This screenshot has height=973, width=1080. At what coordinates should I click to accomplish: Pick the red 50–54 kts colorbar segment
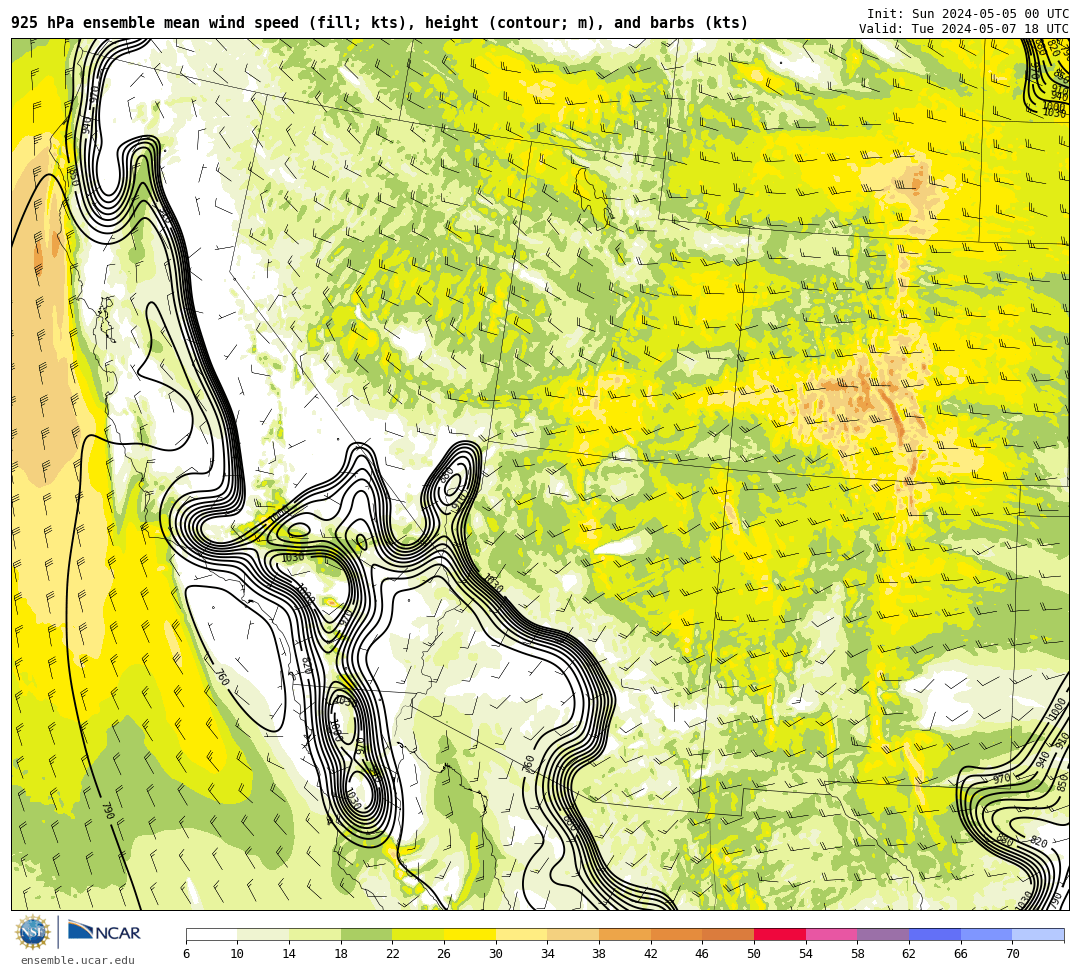pyautogui.click(x=780, y=934)
